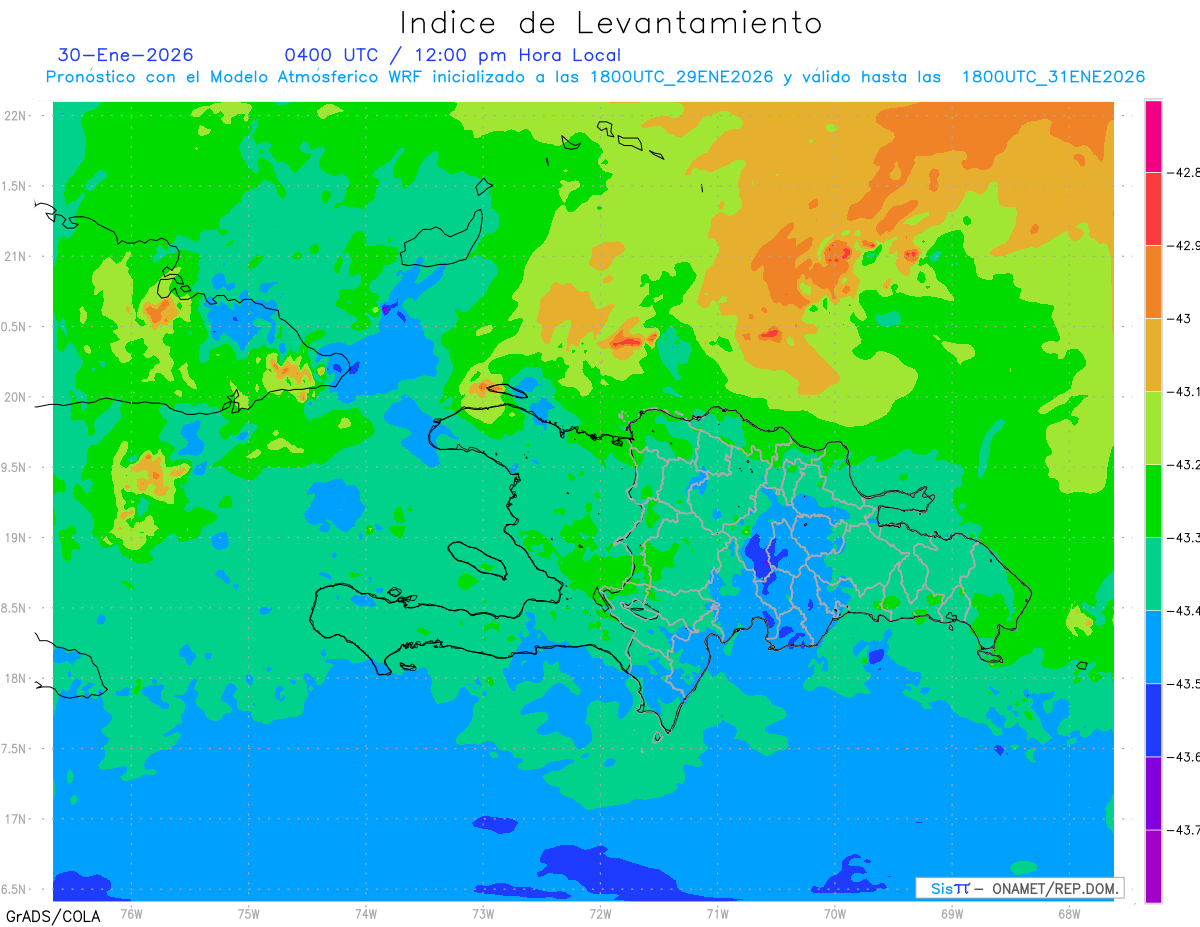This screenshot has width=1200, height=927.
Task: Click the legend value "-42.8"
Action: click(1185, 173)
